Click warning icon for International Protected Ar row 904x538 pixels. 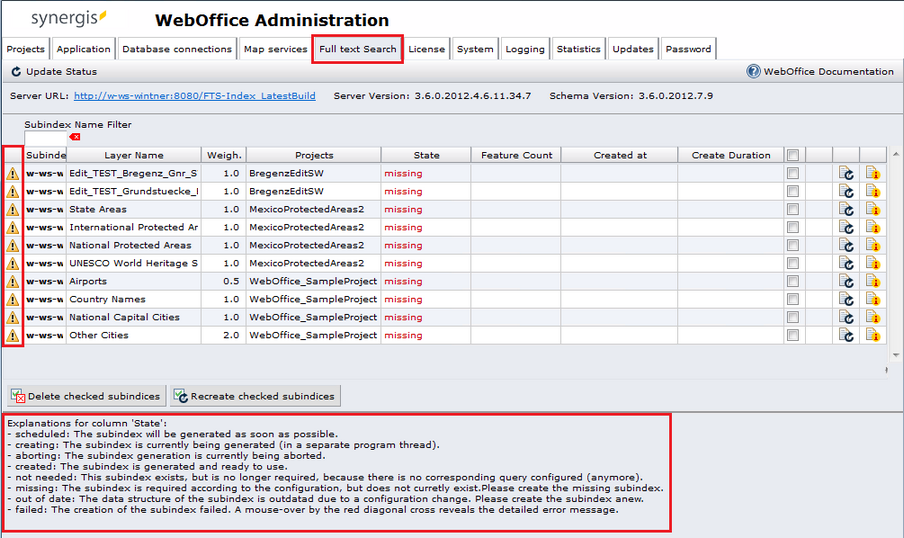[13, 227]
